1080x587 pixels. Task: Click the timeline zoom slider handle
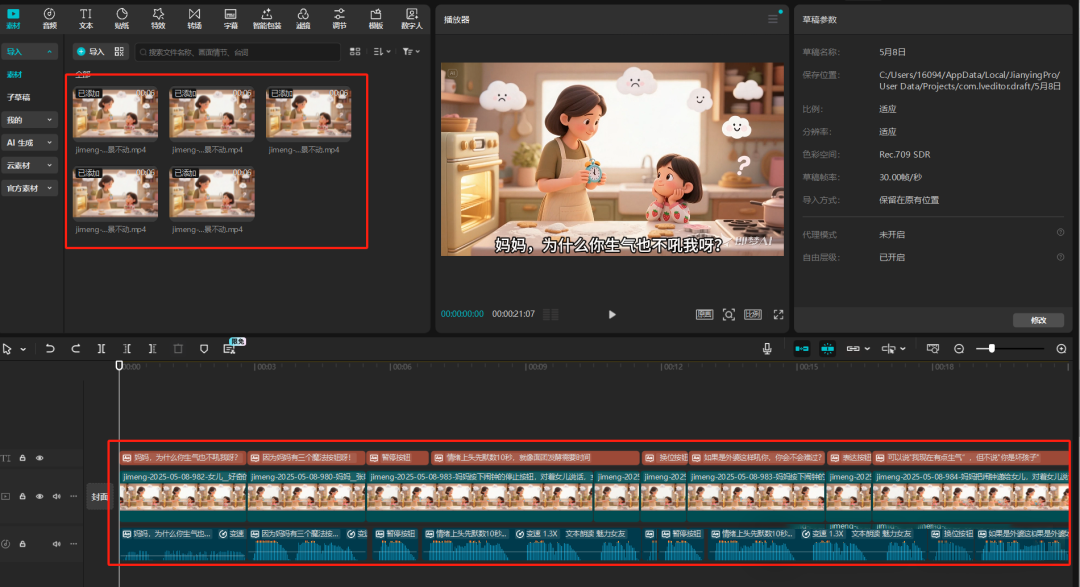click(x=991, y=349)
